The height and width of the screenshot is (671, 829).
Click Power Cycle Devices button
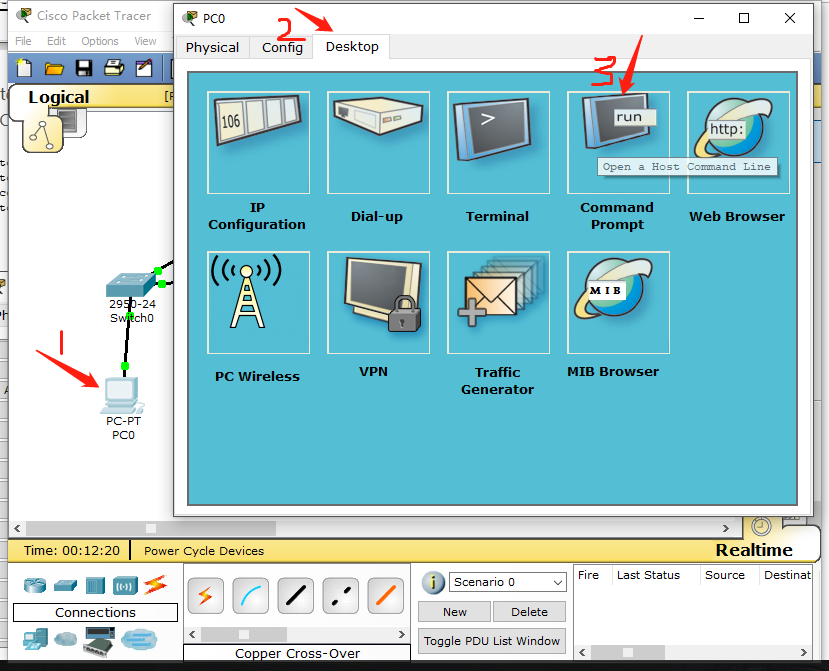click(204, 551)
